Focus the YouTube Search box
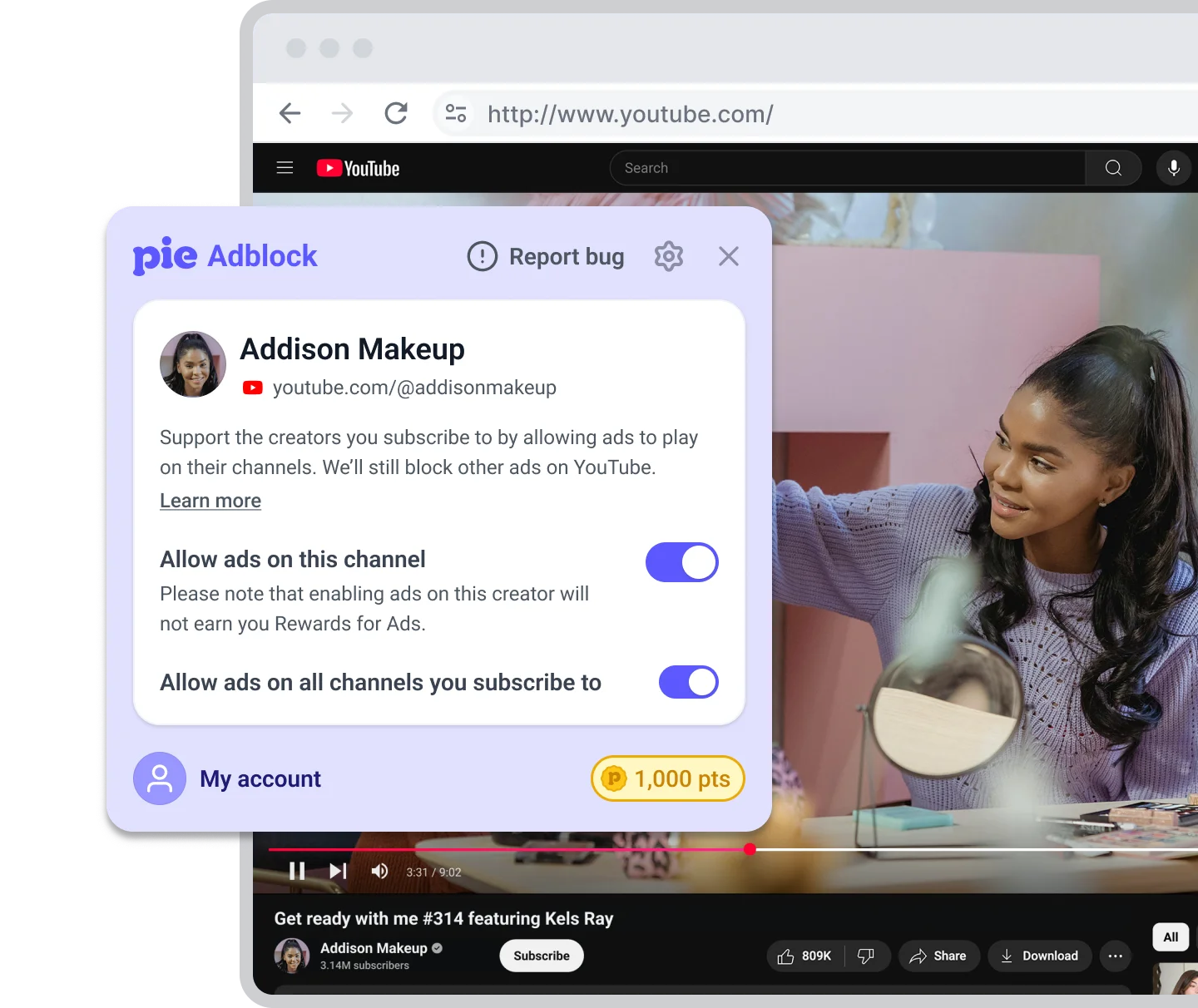Image resolution: width=1198 pixels, height=1008 pixels. [848, 168]
